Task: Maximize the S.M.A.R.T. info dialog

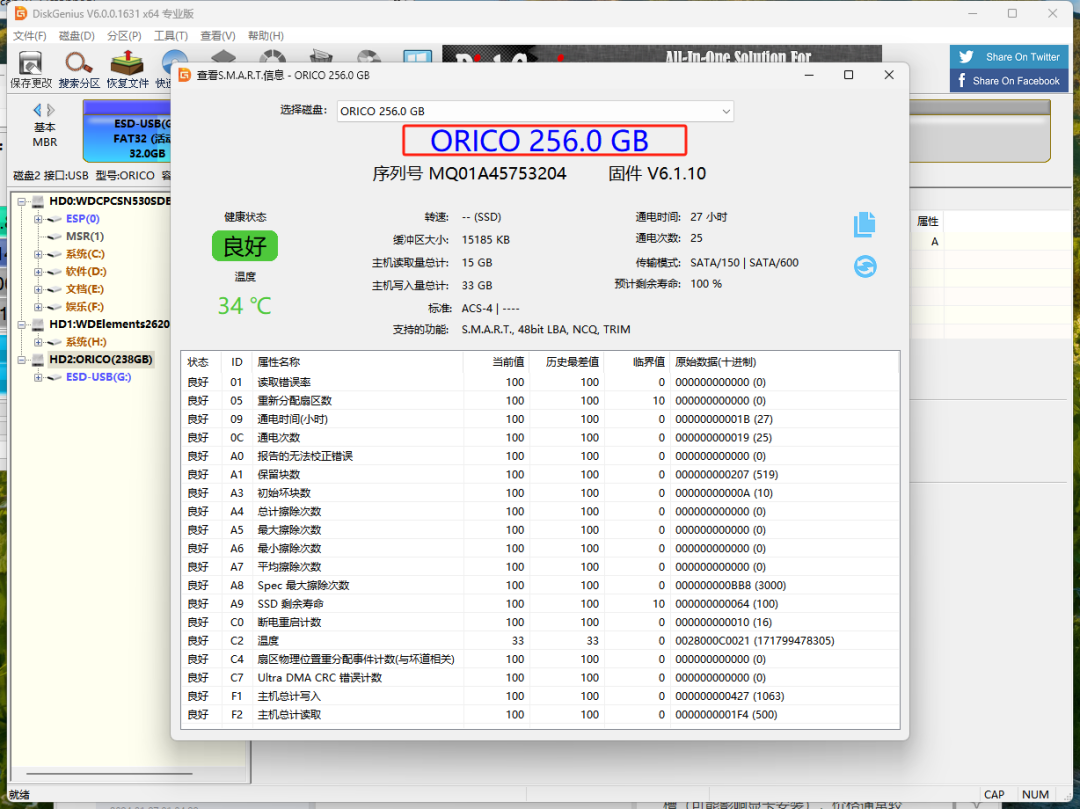Action: tap(849, 75)
